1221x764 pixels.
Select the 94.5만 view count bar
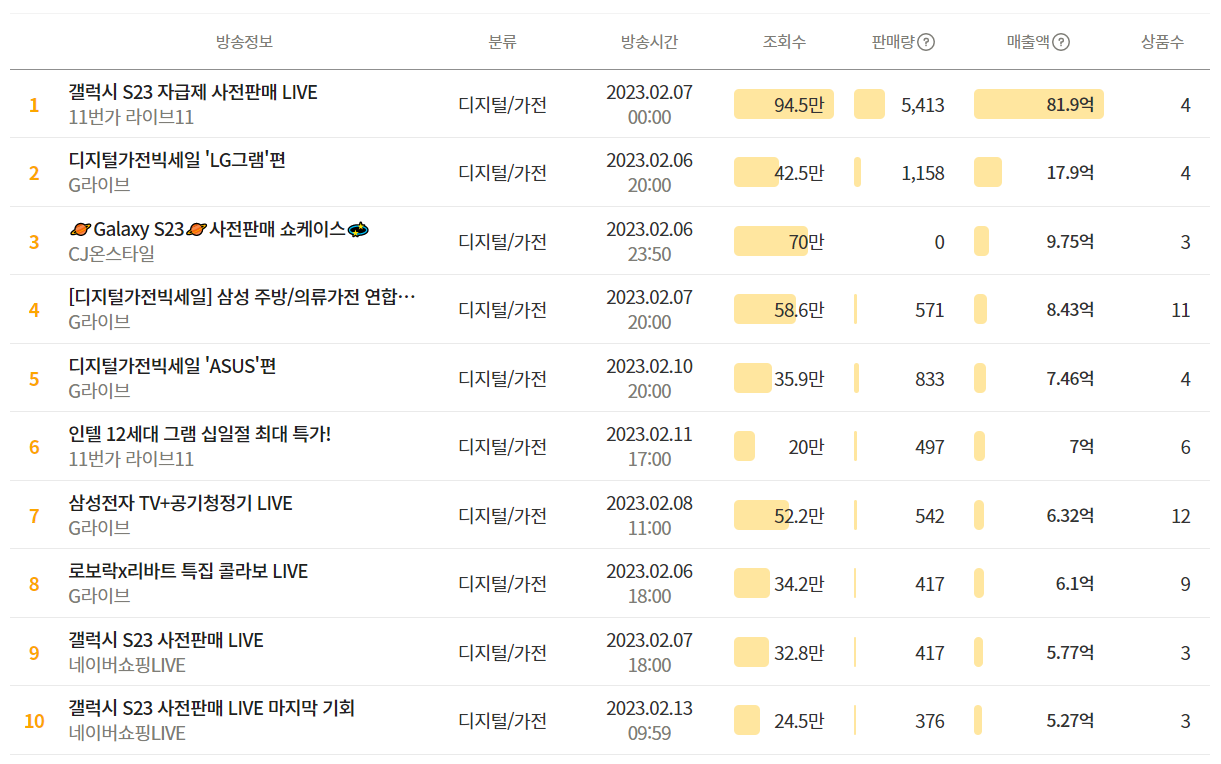tap(784, 104)
